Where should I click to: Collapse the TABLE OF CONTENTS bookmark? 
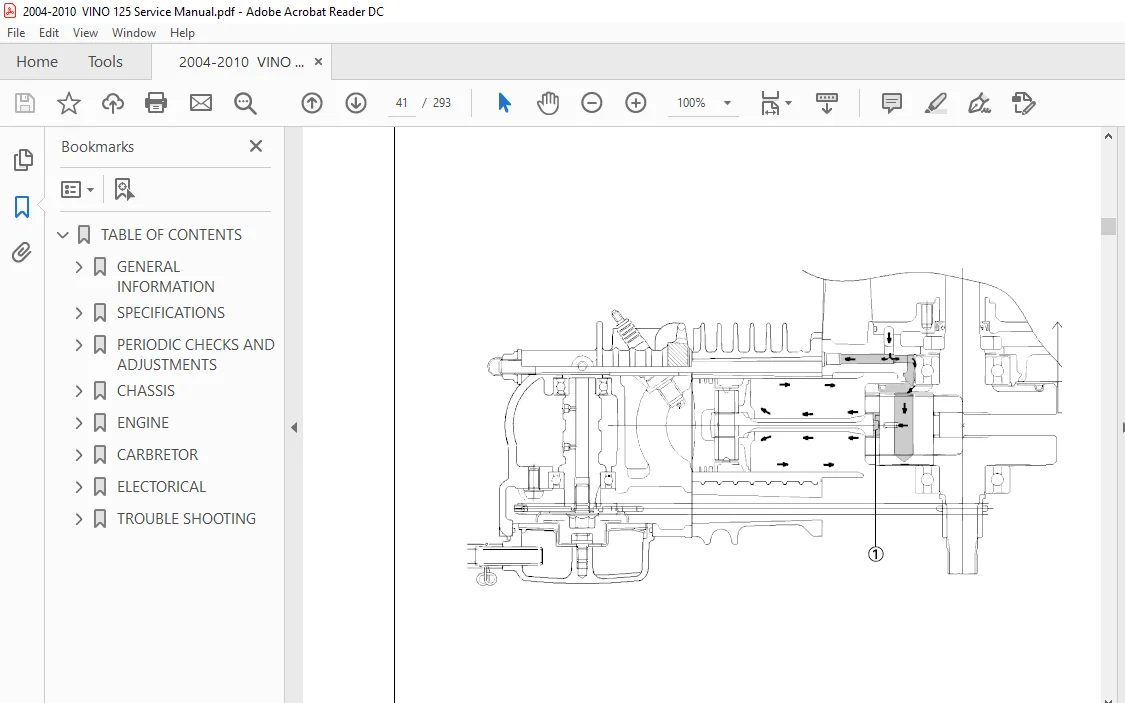click(x=63, y=235)
